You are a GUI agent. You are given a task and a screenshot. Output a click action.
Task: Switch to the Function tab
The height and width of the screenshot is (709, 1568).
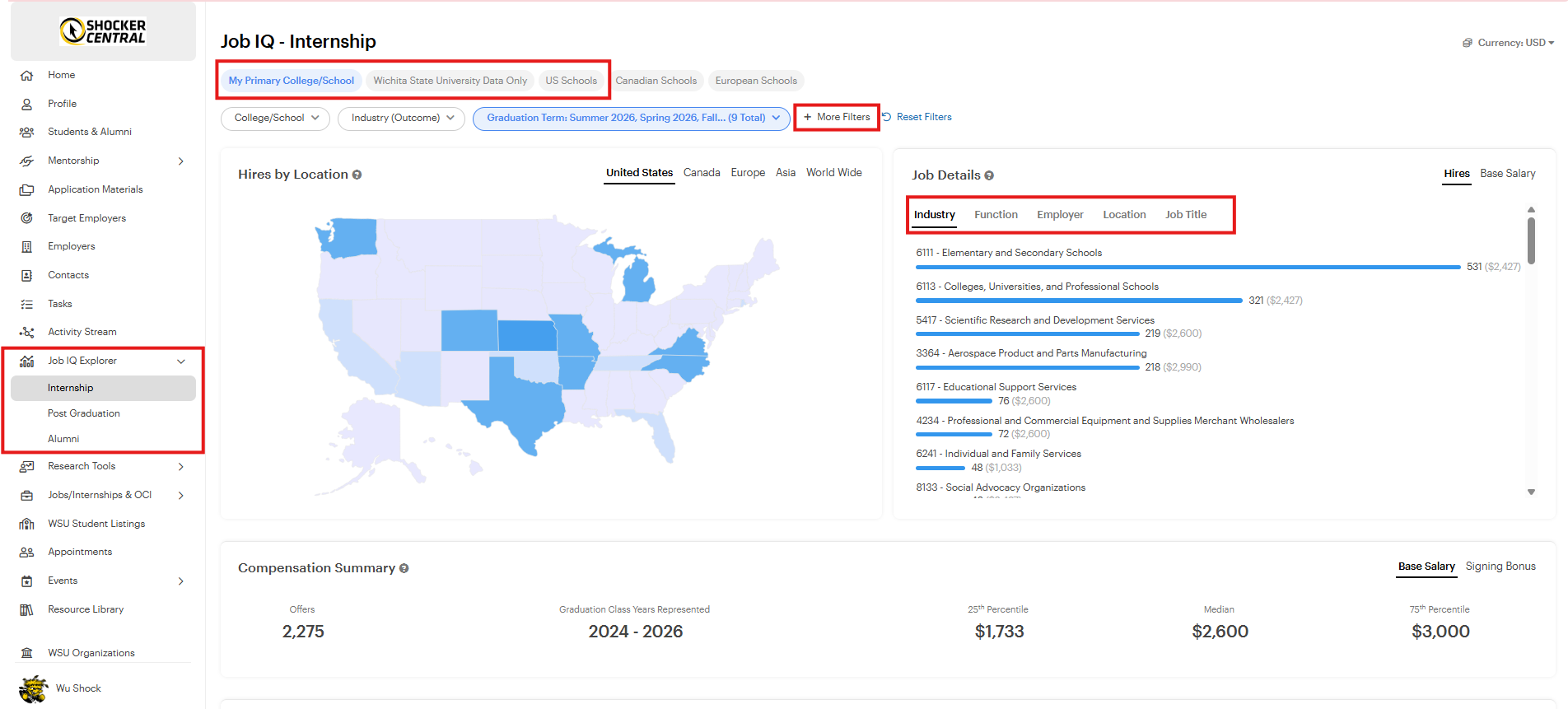coord(996,215)
